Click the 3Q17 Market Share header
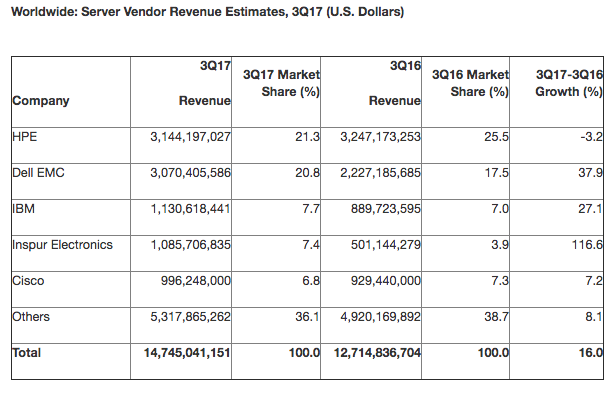 [x=281, y=83]
